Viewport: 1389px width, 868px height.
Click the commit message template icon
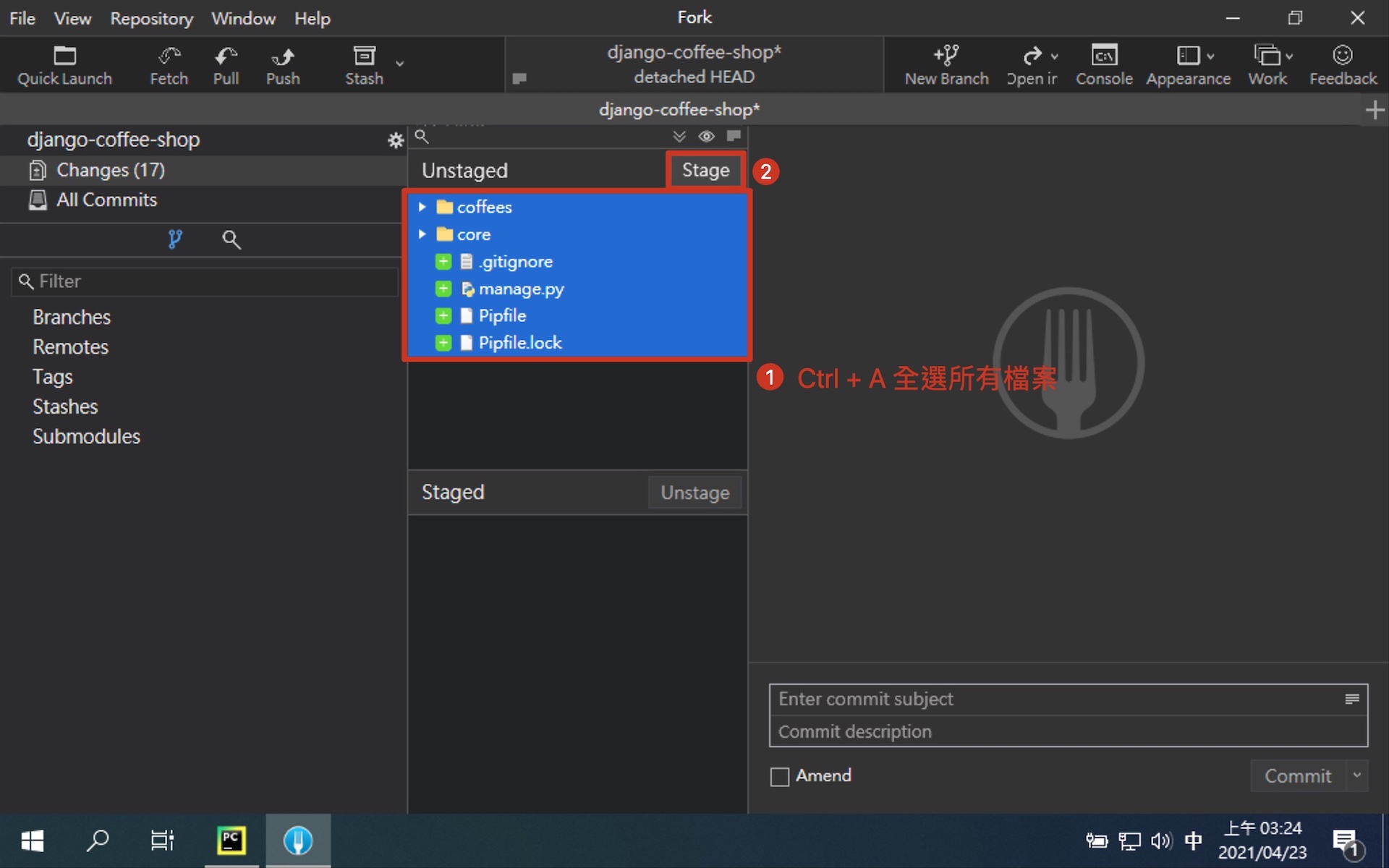(x=1352, y=699)
